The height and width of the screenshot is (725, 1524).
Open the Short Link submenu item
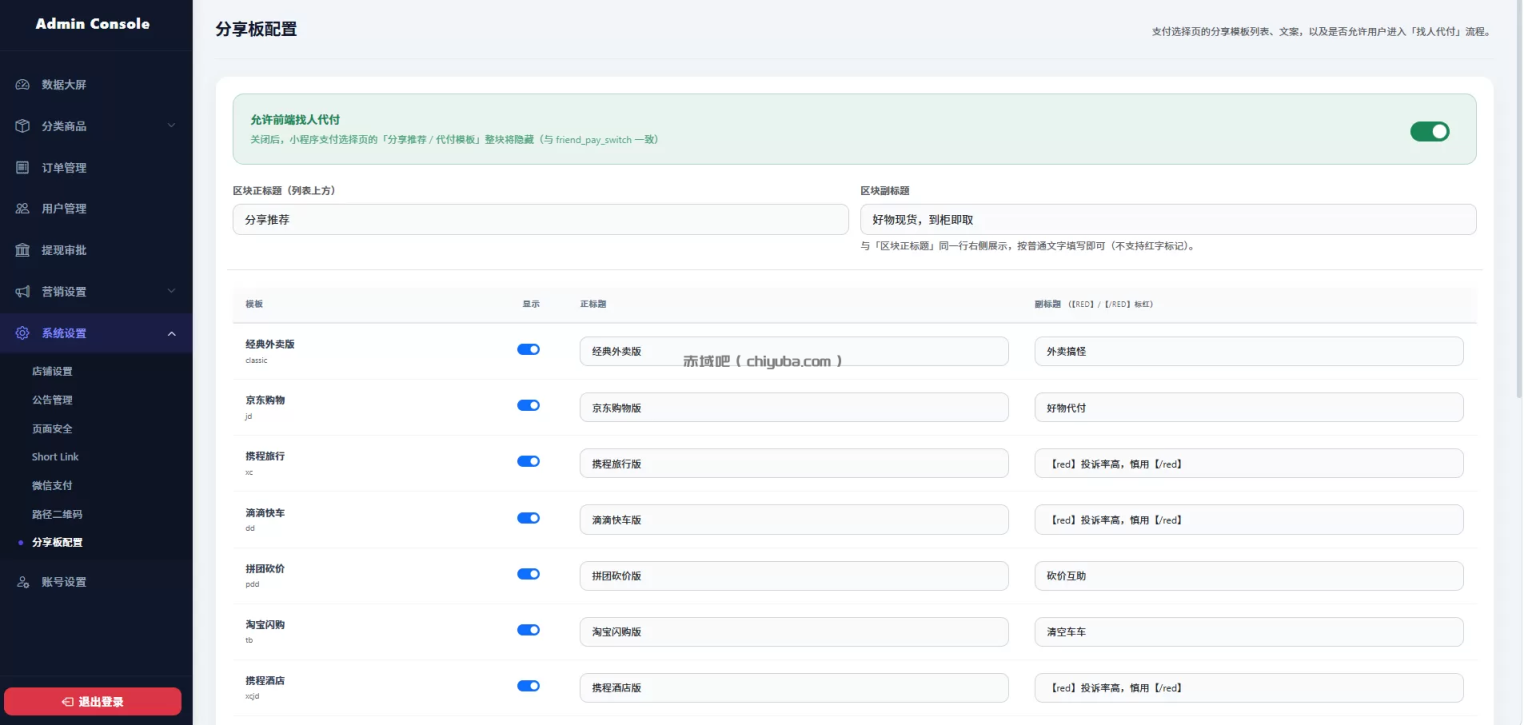[55, 457]
